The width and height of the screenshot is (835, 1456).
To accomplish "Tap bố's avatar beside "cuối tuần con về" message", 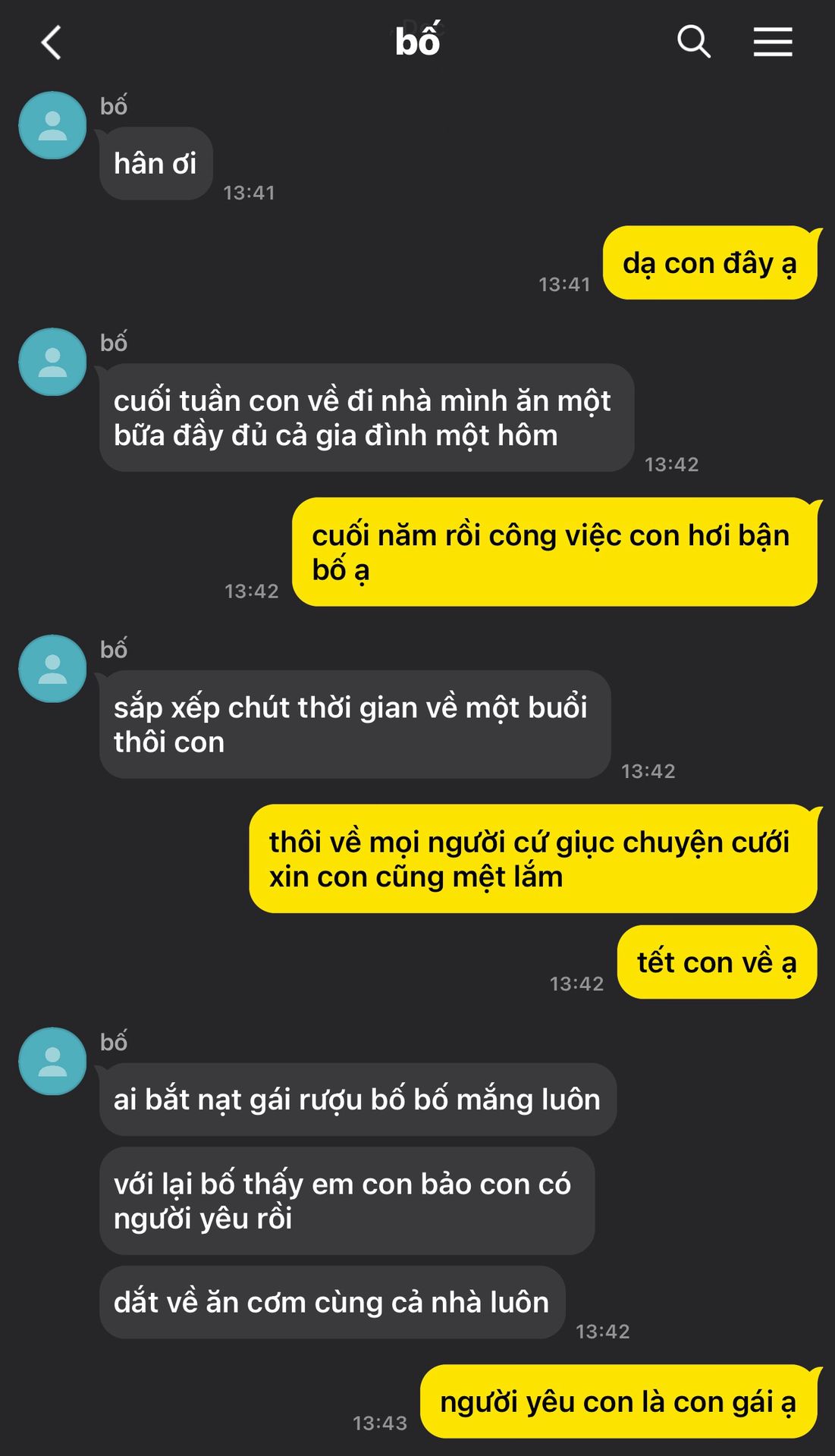I will [x=52, y=362].
